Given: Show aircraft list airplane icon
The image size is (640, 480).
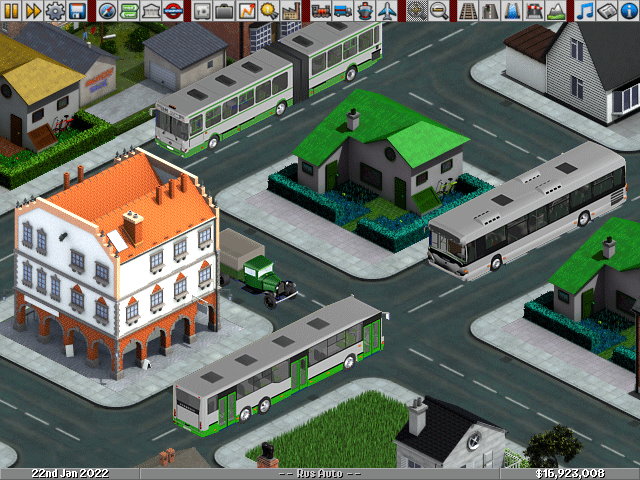Looking at the screenshot, I should (x=387, y=11).
